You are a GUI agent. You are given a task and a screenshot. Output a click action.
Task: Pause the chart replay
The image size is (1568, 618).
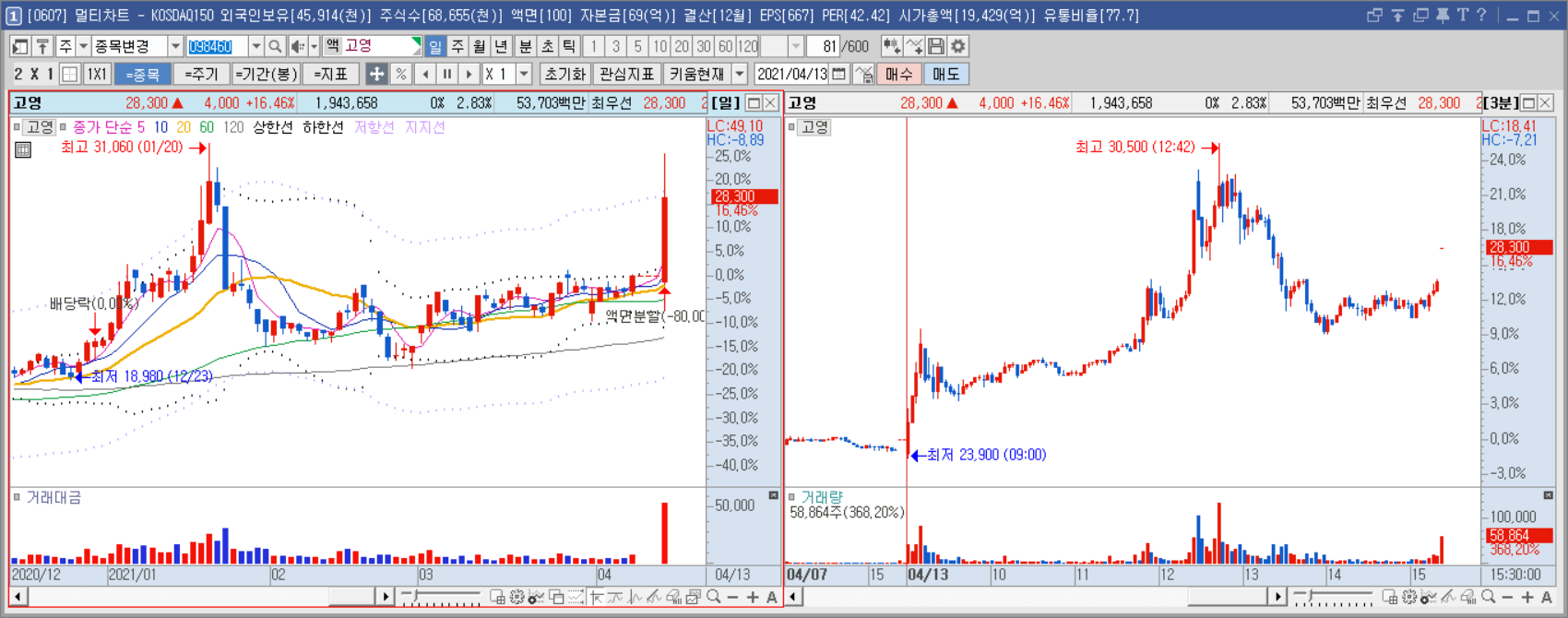(x=447, y=74)
